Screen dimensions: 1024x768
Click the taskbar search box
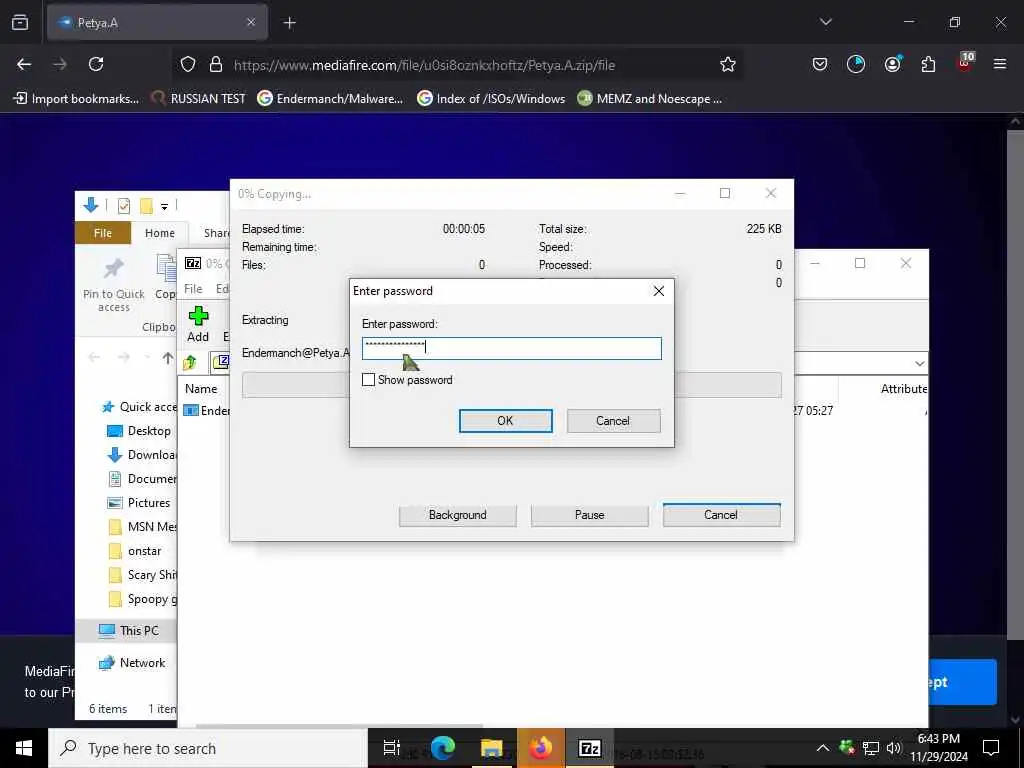pos(208,748)
